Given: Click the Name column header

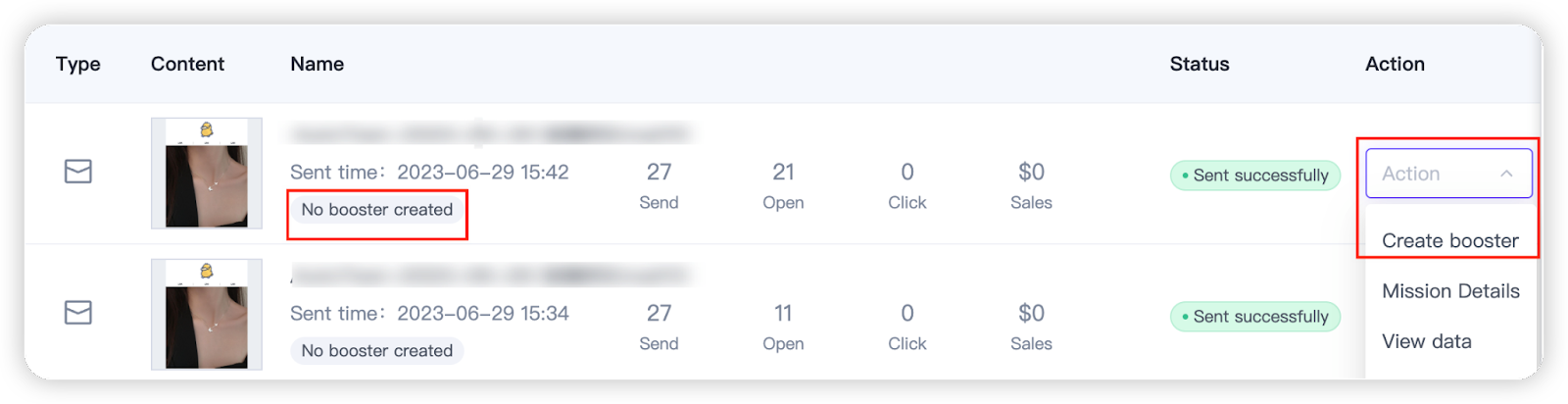Looking at the screenshot, I should point(317,64).
